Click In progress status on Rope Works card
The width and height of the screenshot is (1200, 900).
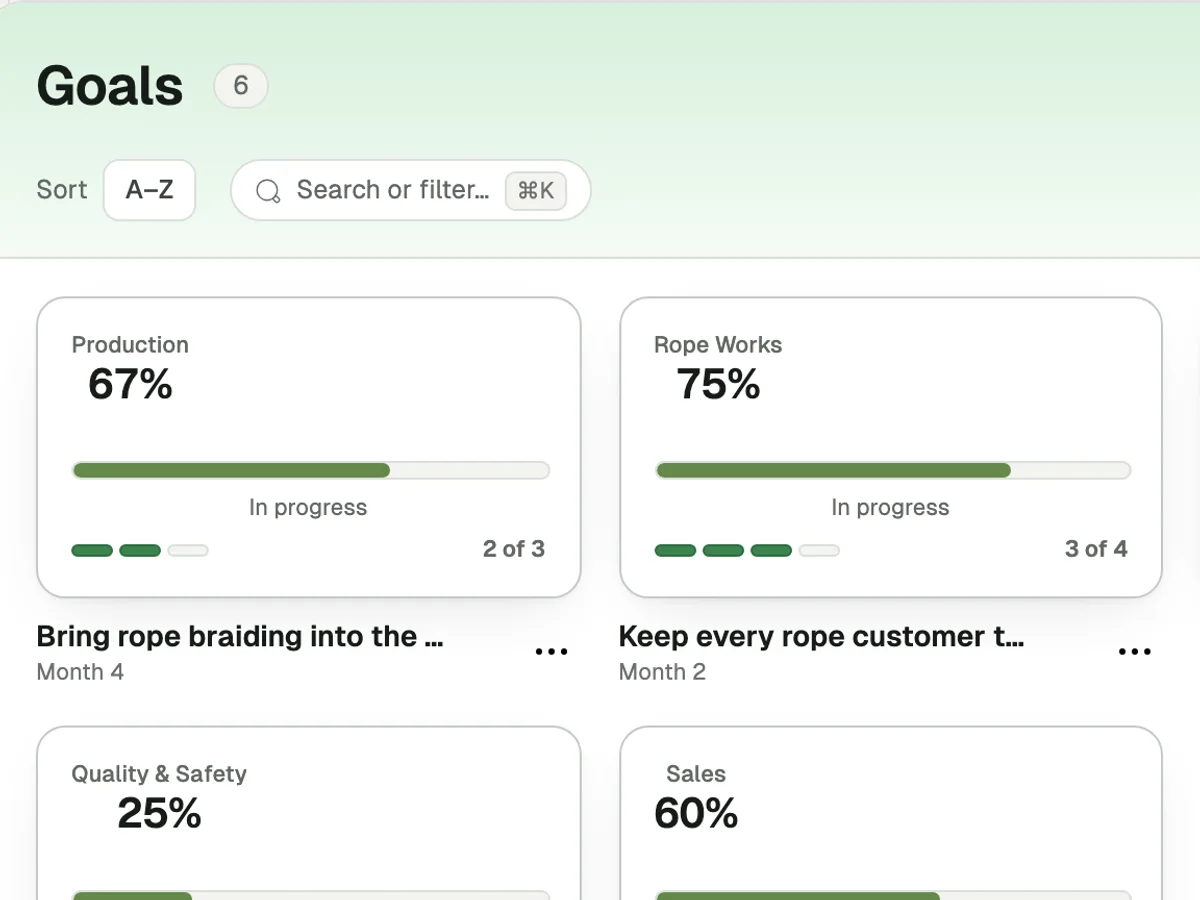coord(890,508)
